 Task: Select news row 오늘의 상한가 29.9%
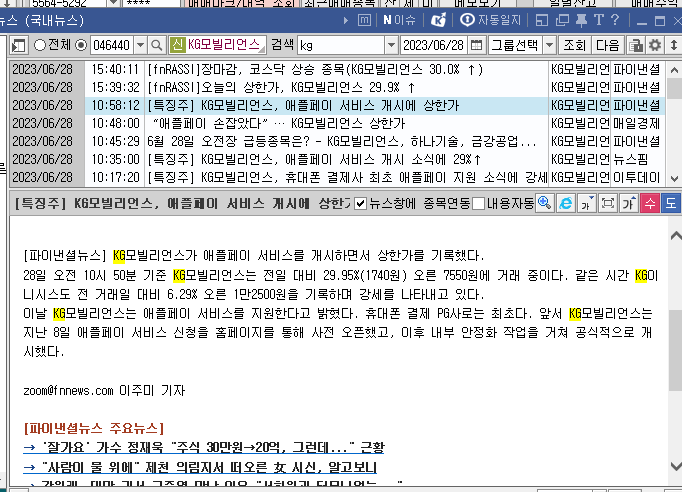coord(336,87)
